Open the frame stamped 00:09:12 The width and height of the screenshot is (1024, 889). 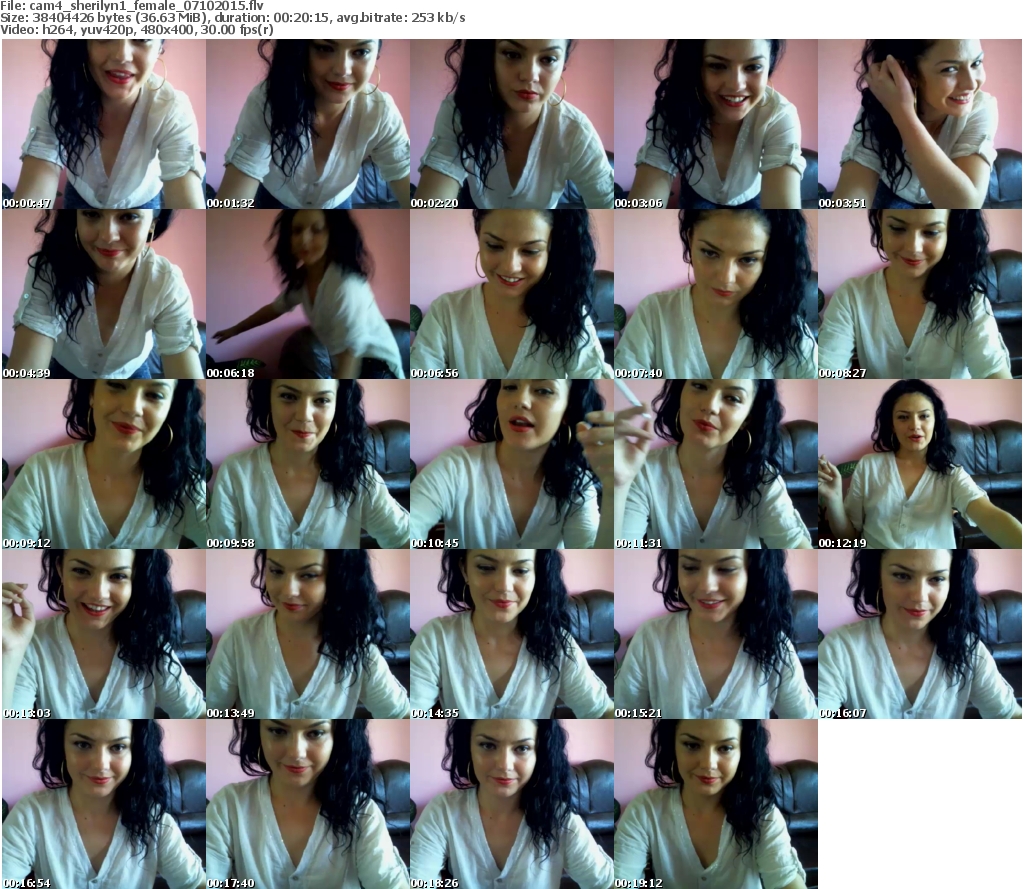104,464
